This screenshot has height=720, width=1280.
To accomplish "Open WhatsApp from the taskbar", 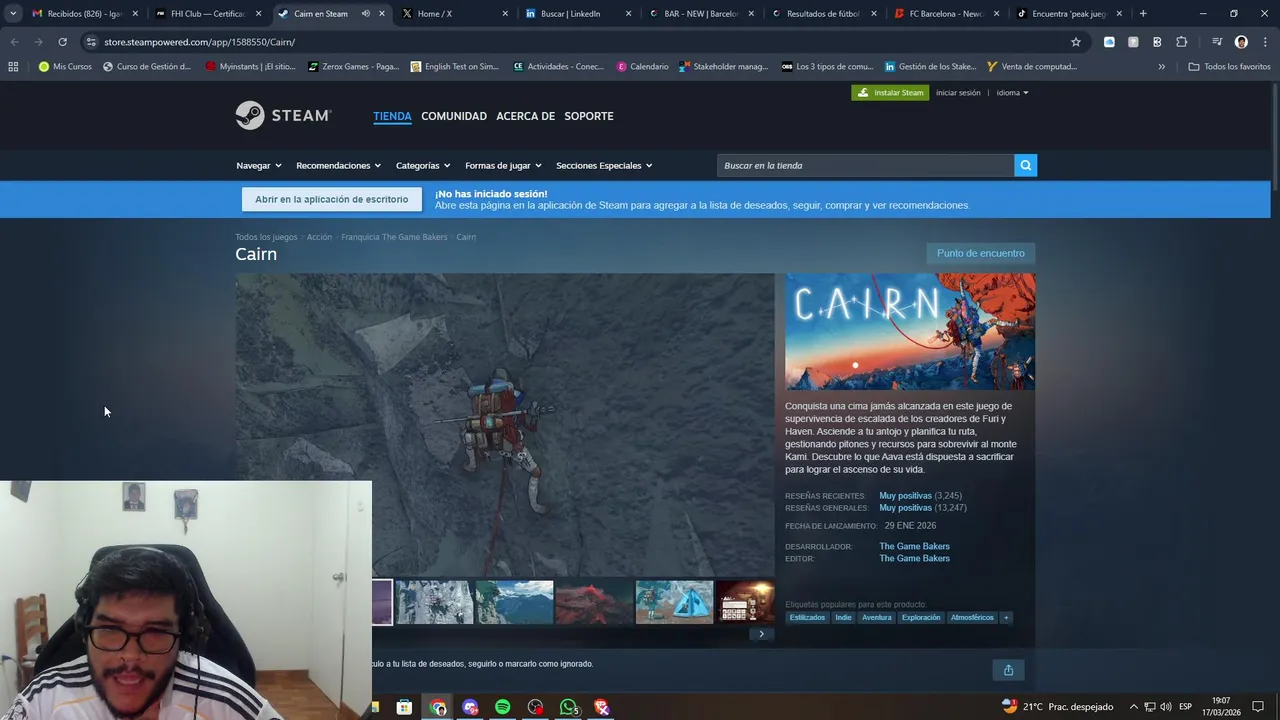I will point(569,707).
